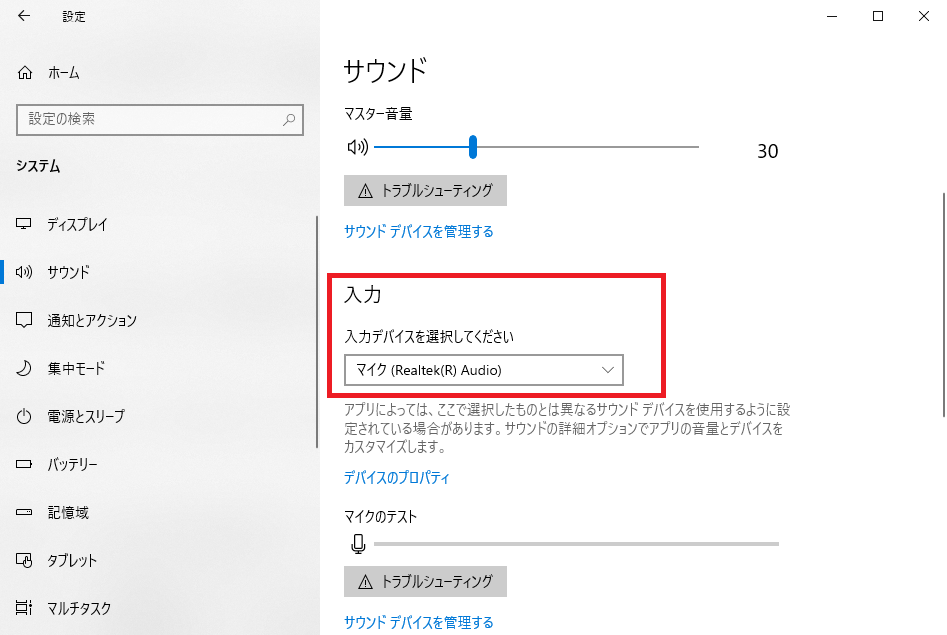Click the Power and sleep icon
The width and height of the screenshot is (947, 635).
tap(24, 416)
